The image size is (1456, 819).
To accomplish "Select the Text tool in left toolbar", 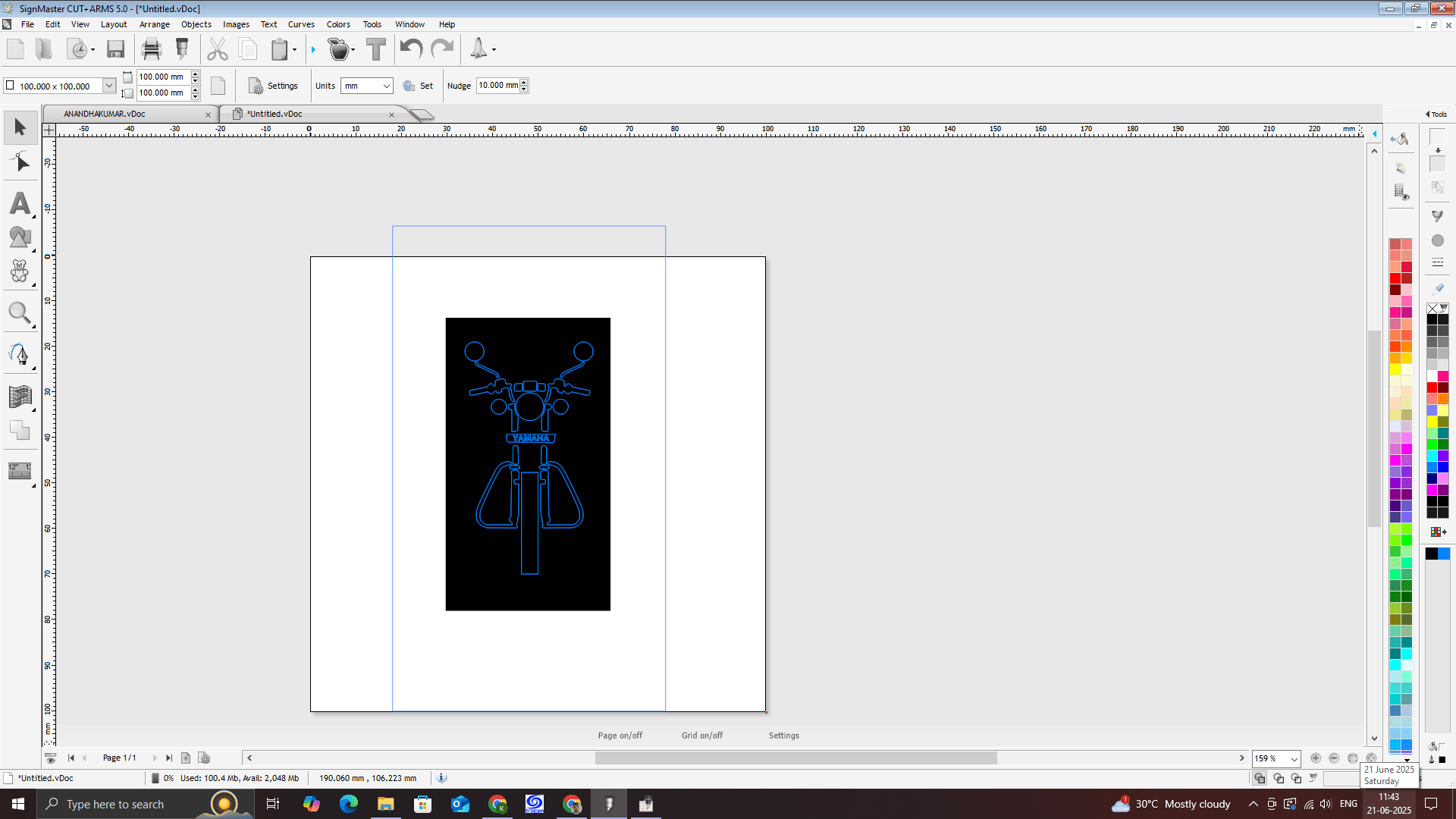I will tap(20, 203).
